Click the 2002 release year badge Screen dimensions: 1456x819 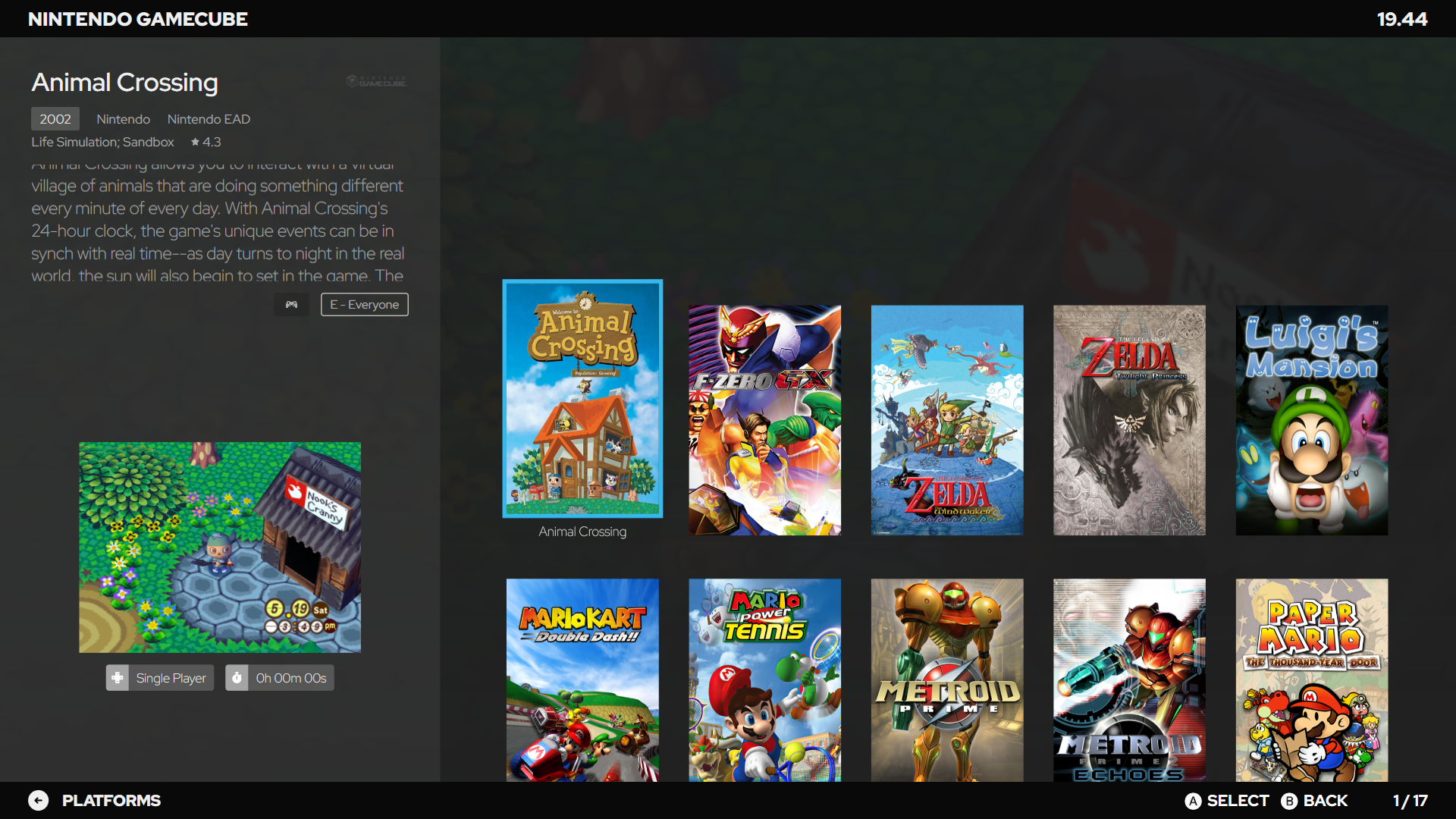tap(55, 119)
